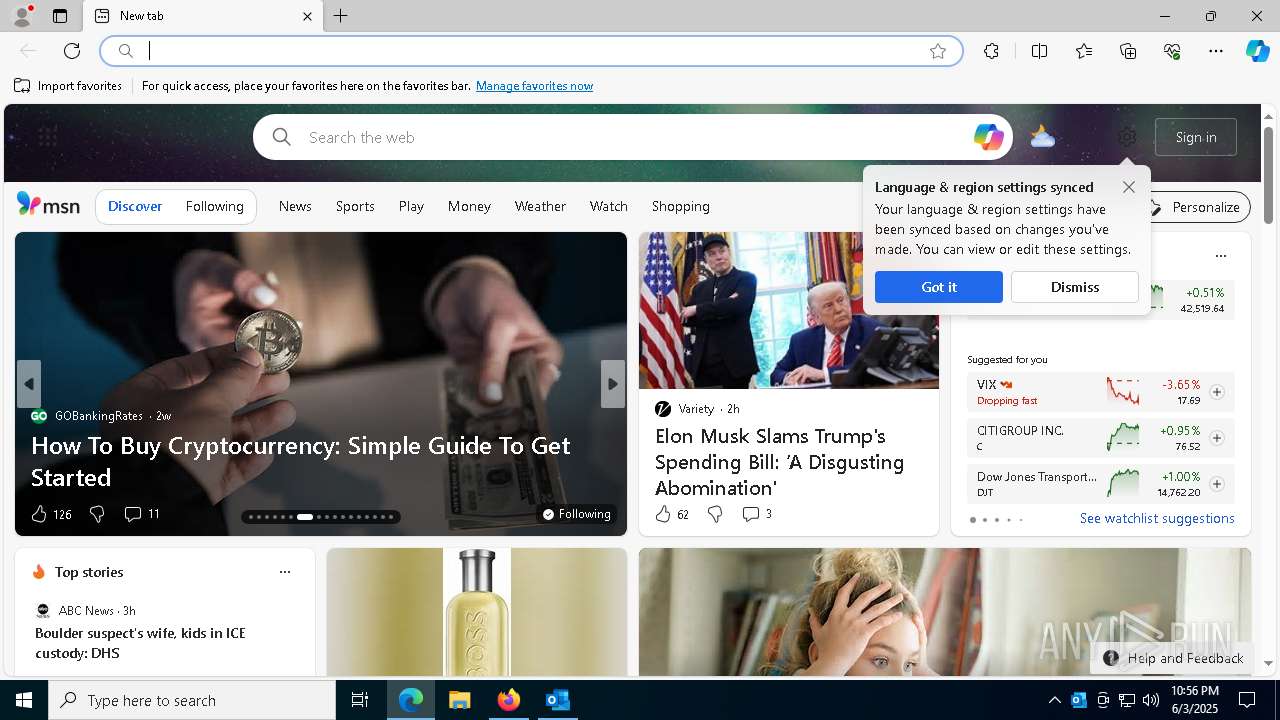The height and width of the screenshot is (720, 1280).
Task: Open the Shopping section
Action: point(681,206)
